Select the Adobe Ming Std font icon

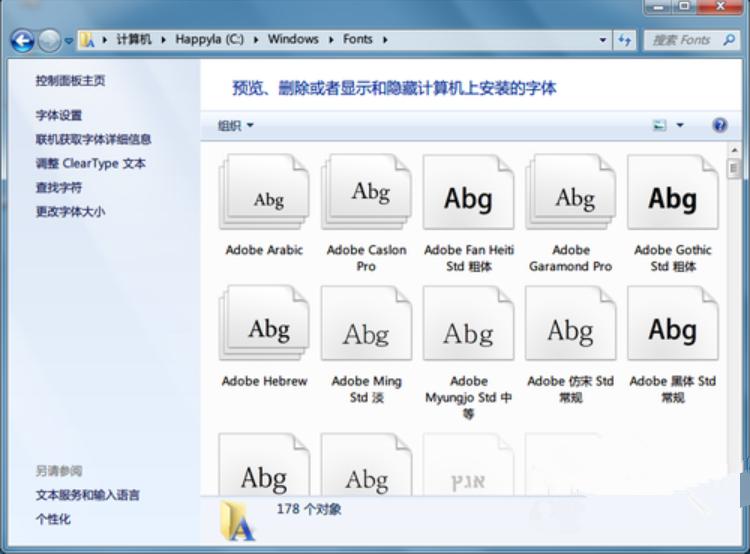click(366, 323)
